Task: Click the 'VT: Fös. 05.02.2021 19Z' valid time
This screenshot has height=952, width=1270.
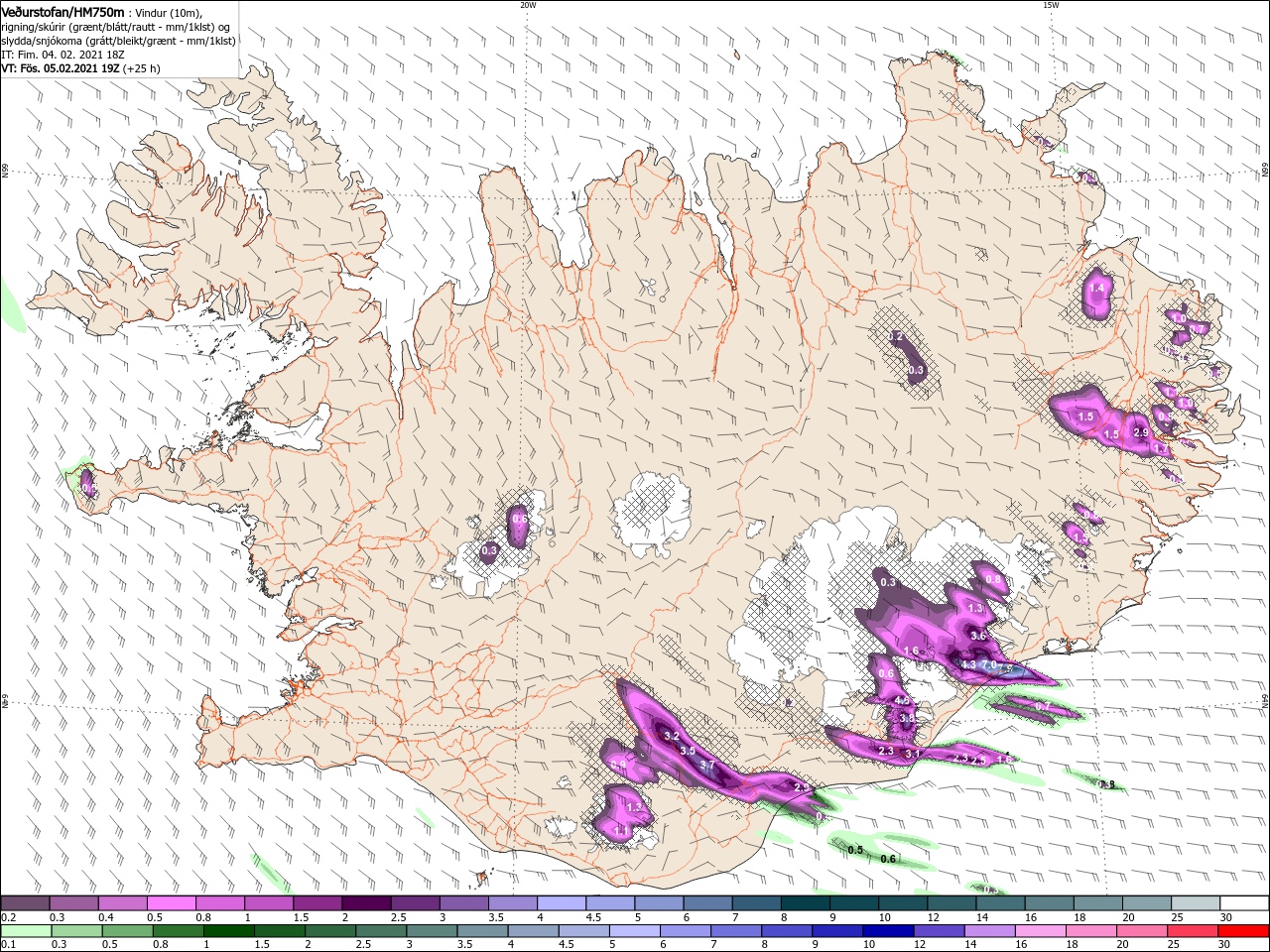Action: tap(61, 69)
